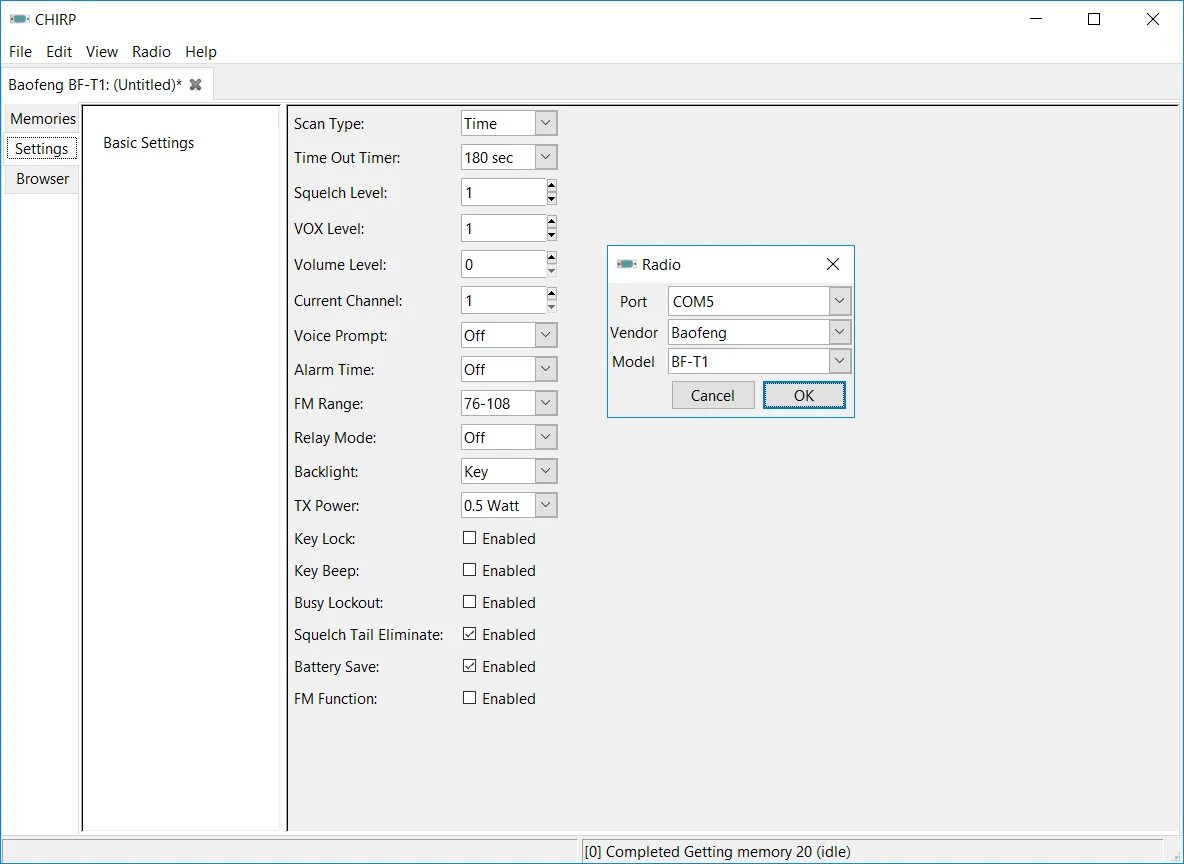Confirm the Radio dialog with OK

point(803,395)
